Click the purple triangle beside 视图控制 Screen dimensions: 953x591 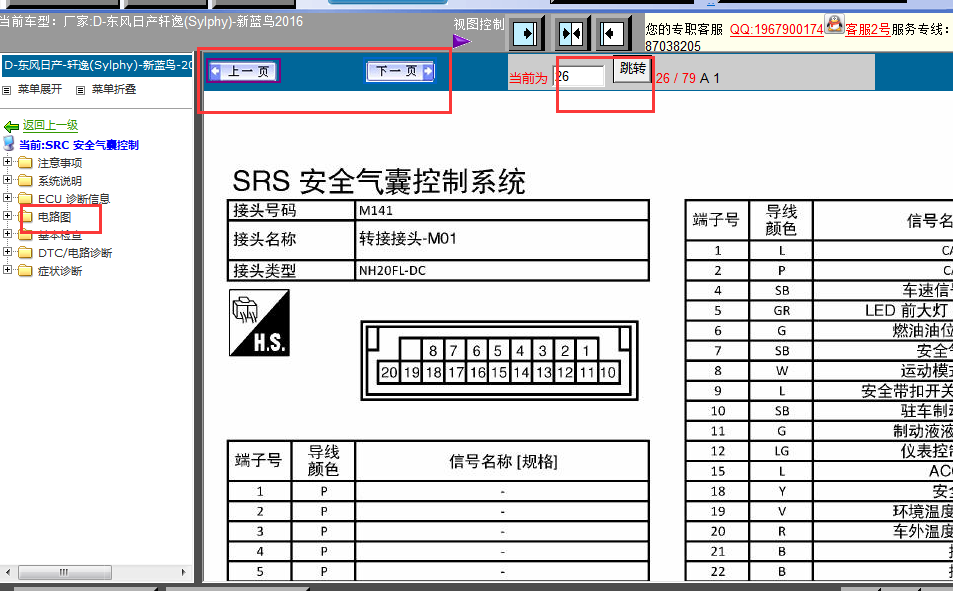click(461, 41)
